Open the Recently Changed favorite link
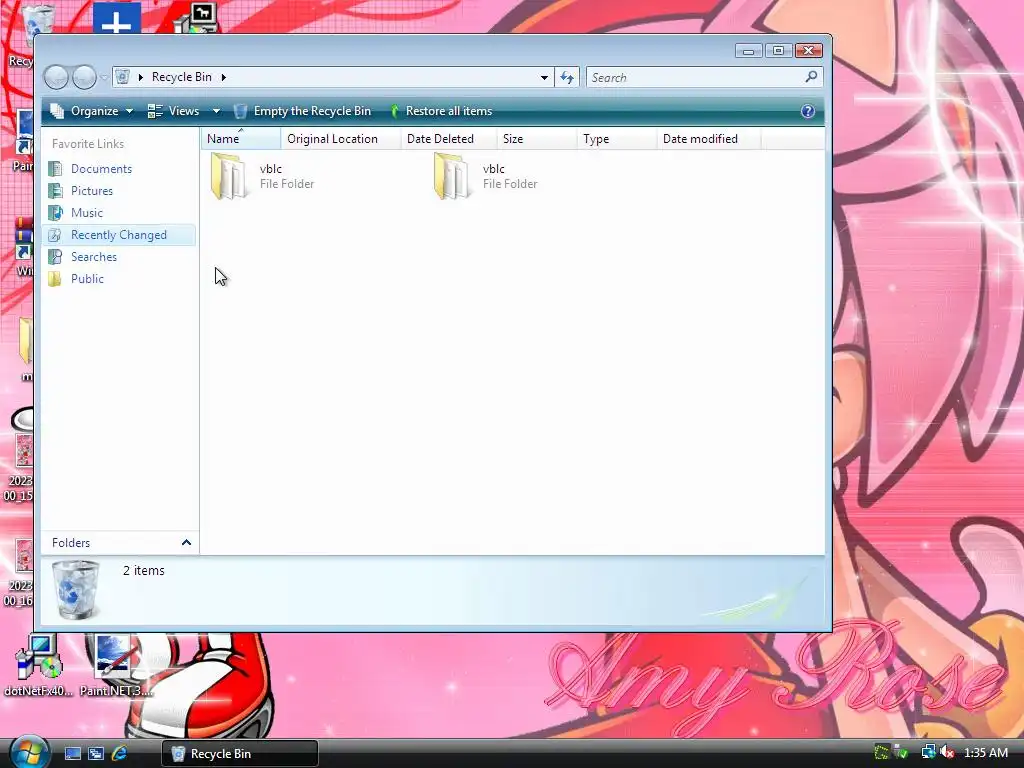The height and width of the screenshot is (768, 1024). coord(118,235)
